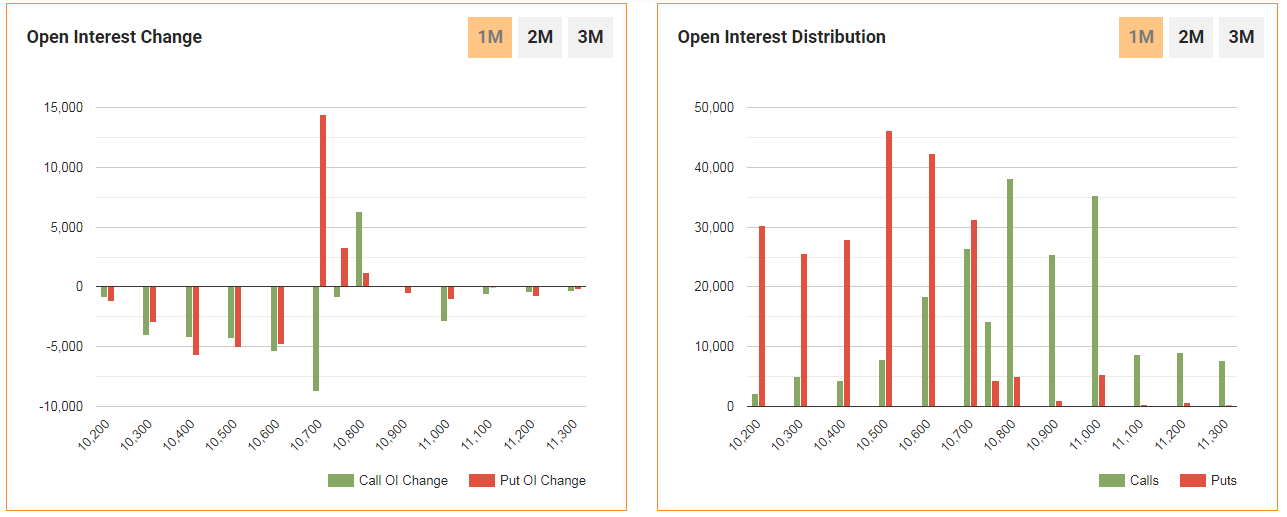Click the green Calls legend swatch
Viewport: 1287px width, 517px height.
1111,481
